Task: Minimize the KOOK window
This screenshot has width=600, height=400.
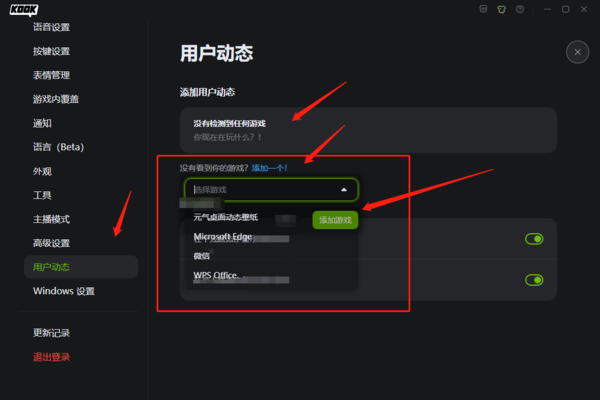Action: tap(547, 9)
